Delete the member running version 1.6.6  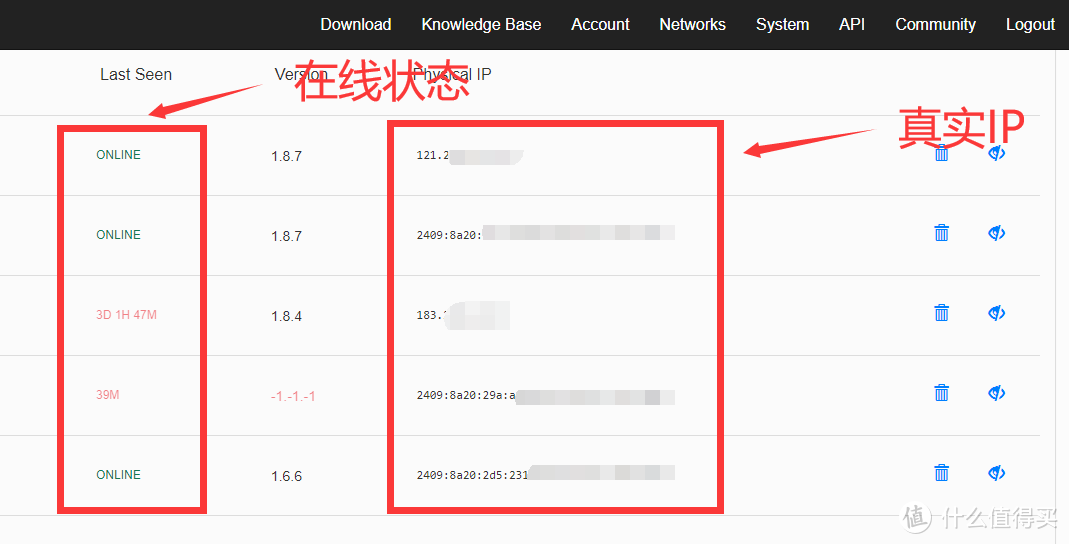pyautogui.click(x=942, y=472)
